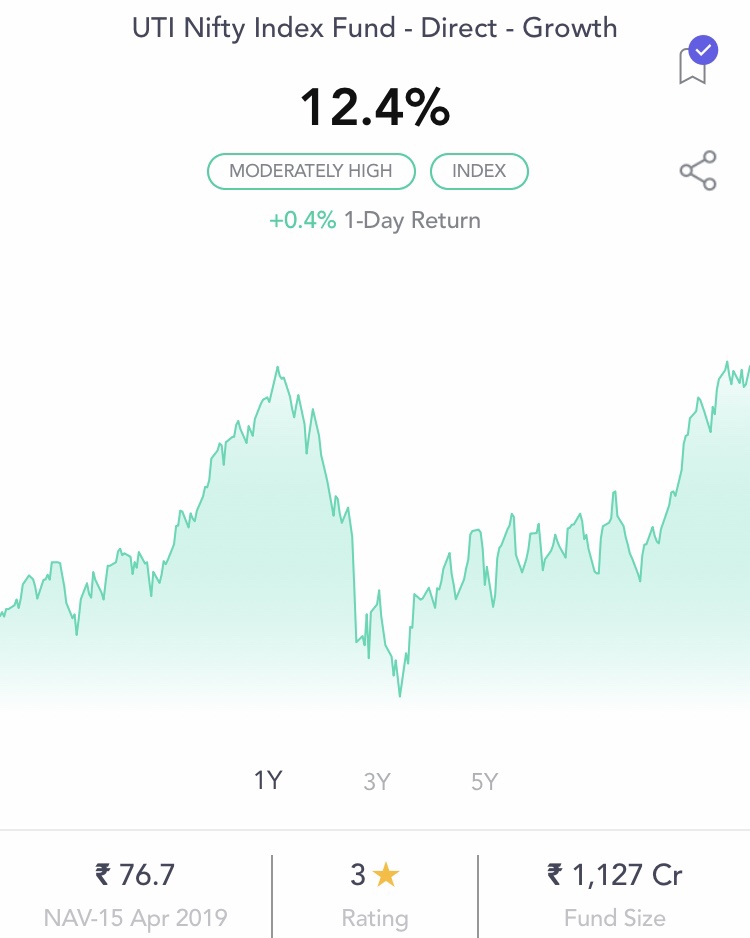750x938 pixels.
Task: Click the gold rating star icon
Action: pos(386,876)
